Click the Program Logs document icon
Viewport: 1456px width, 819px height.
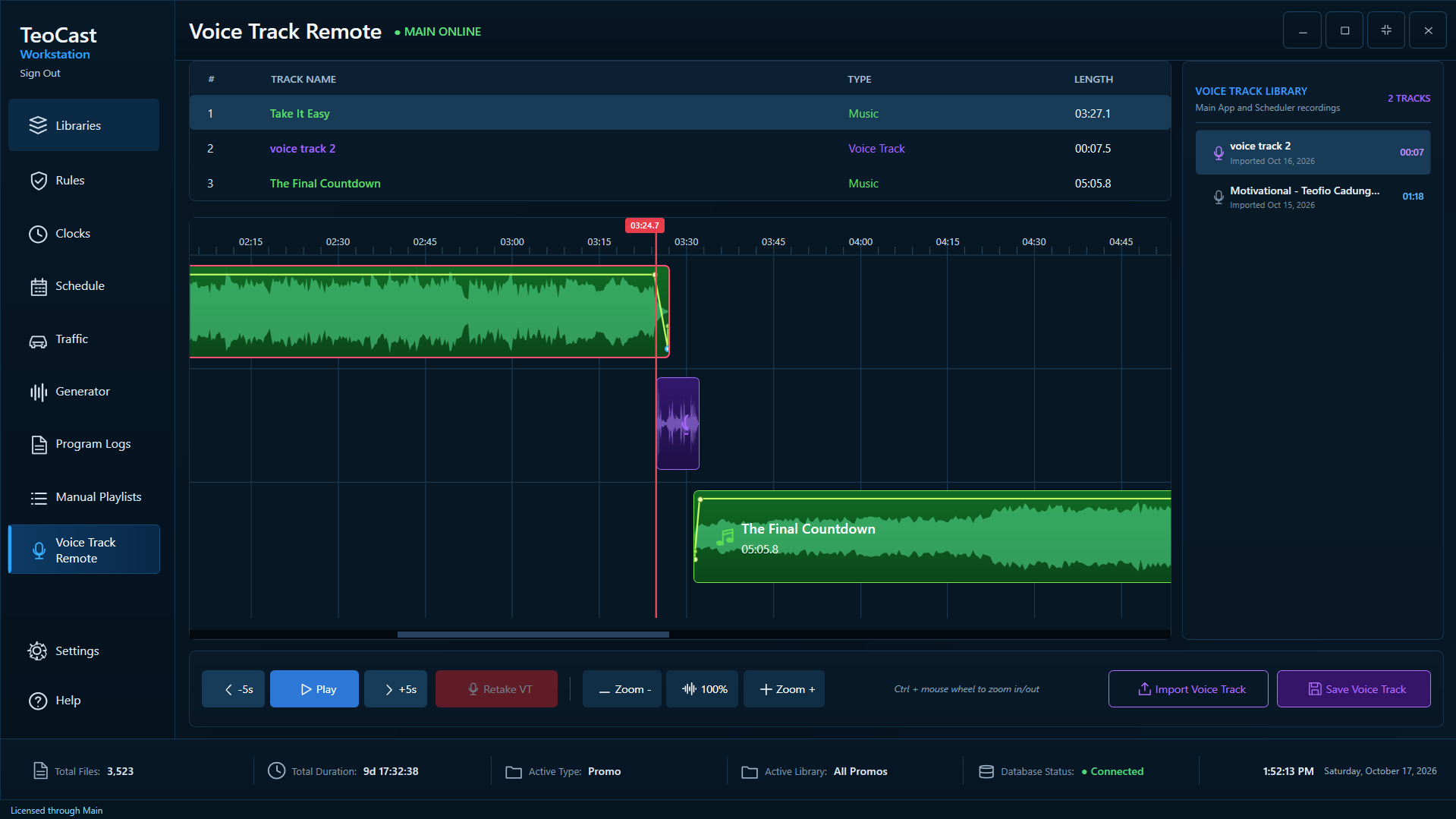[x=39, y=445]
